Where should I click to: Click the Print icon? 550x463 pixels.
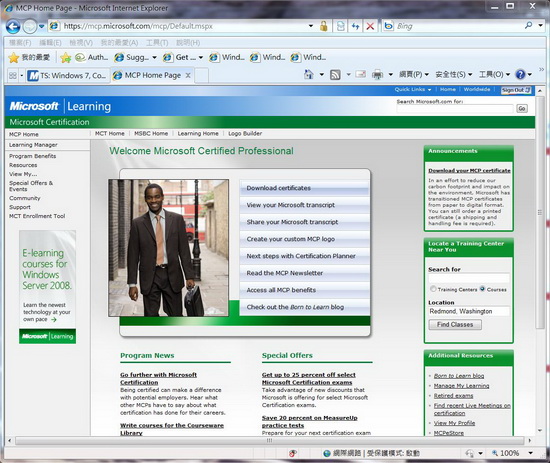[x=377, y=74]
